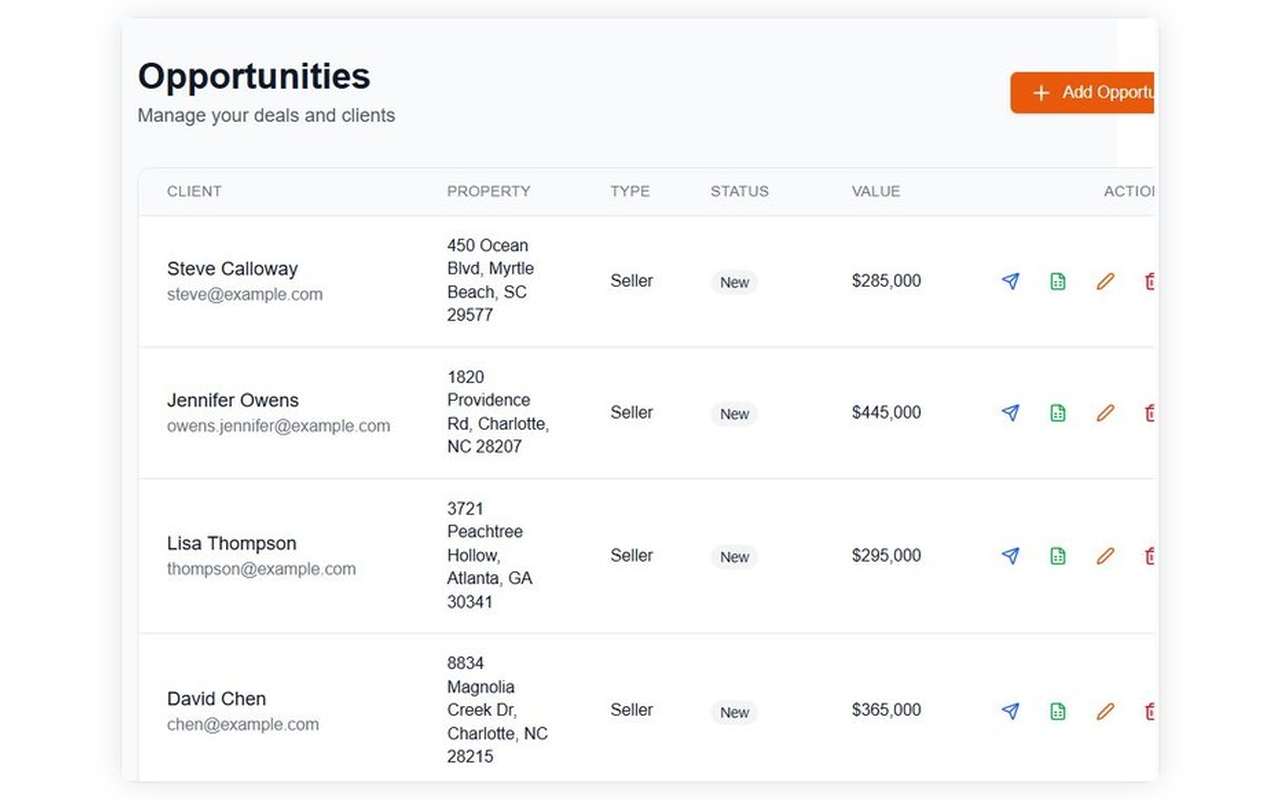Delete Steve Calloway's opportunity
The width and height of the screenshot is (1280, 800).
click(x=1150, y=282)
